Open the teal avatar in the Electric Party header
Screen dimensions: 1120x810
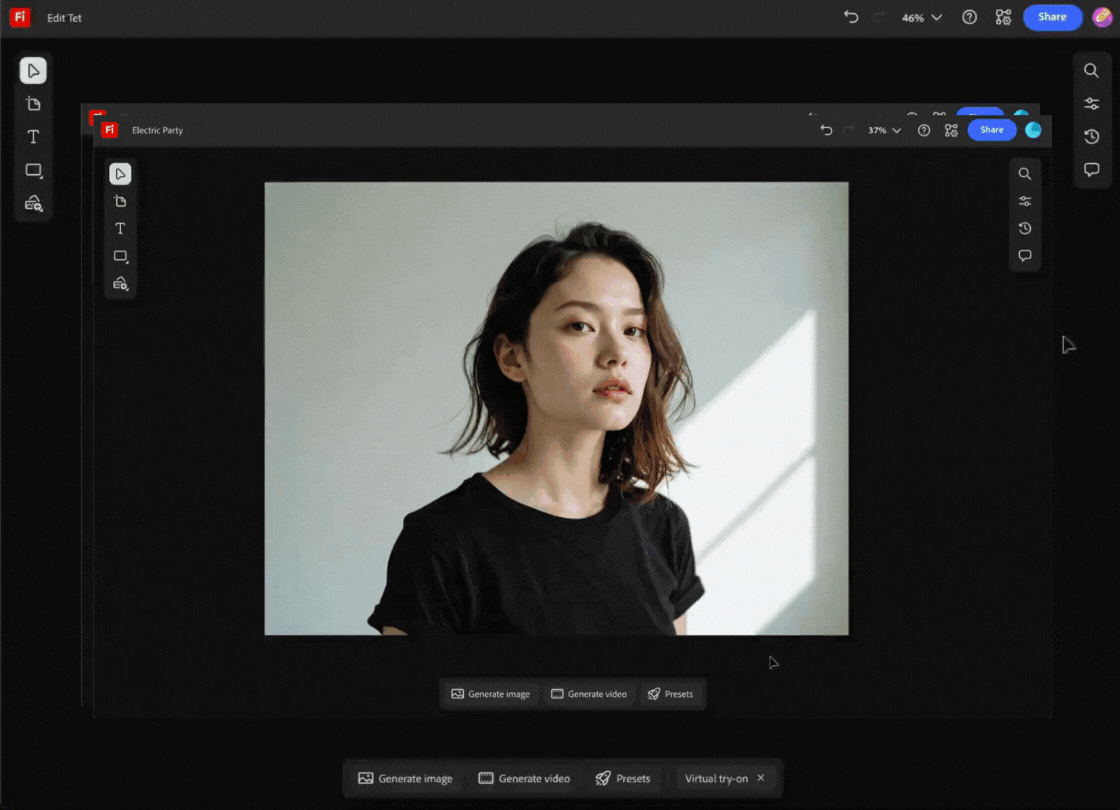coord(1033,130)
